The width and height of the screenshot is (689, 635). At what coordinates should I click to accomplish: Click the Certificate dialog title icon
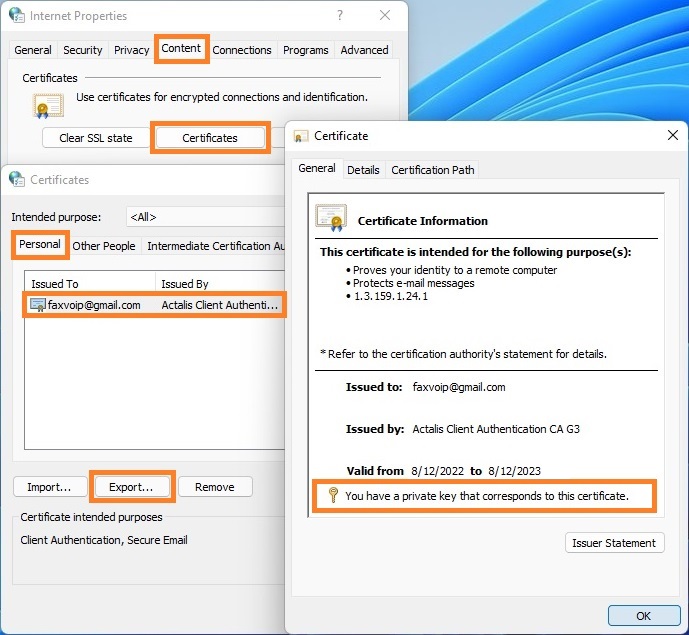(x=301, y=136)
